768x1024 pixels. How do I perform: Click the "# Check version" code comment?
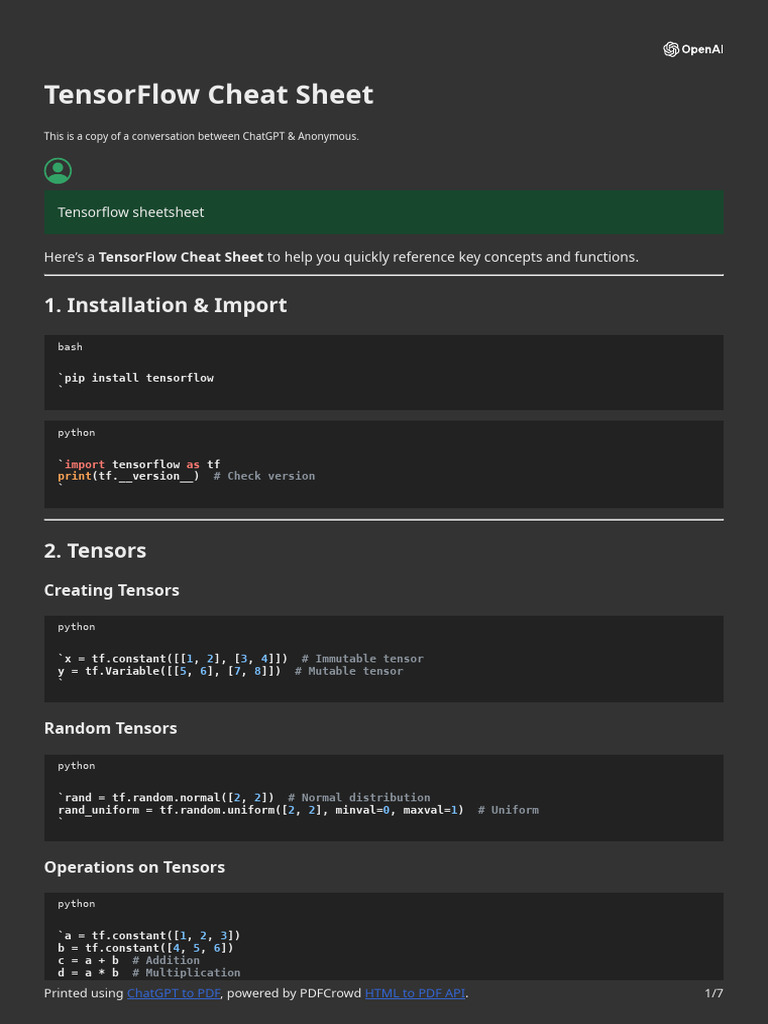click(264, 476)
